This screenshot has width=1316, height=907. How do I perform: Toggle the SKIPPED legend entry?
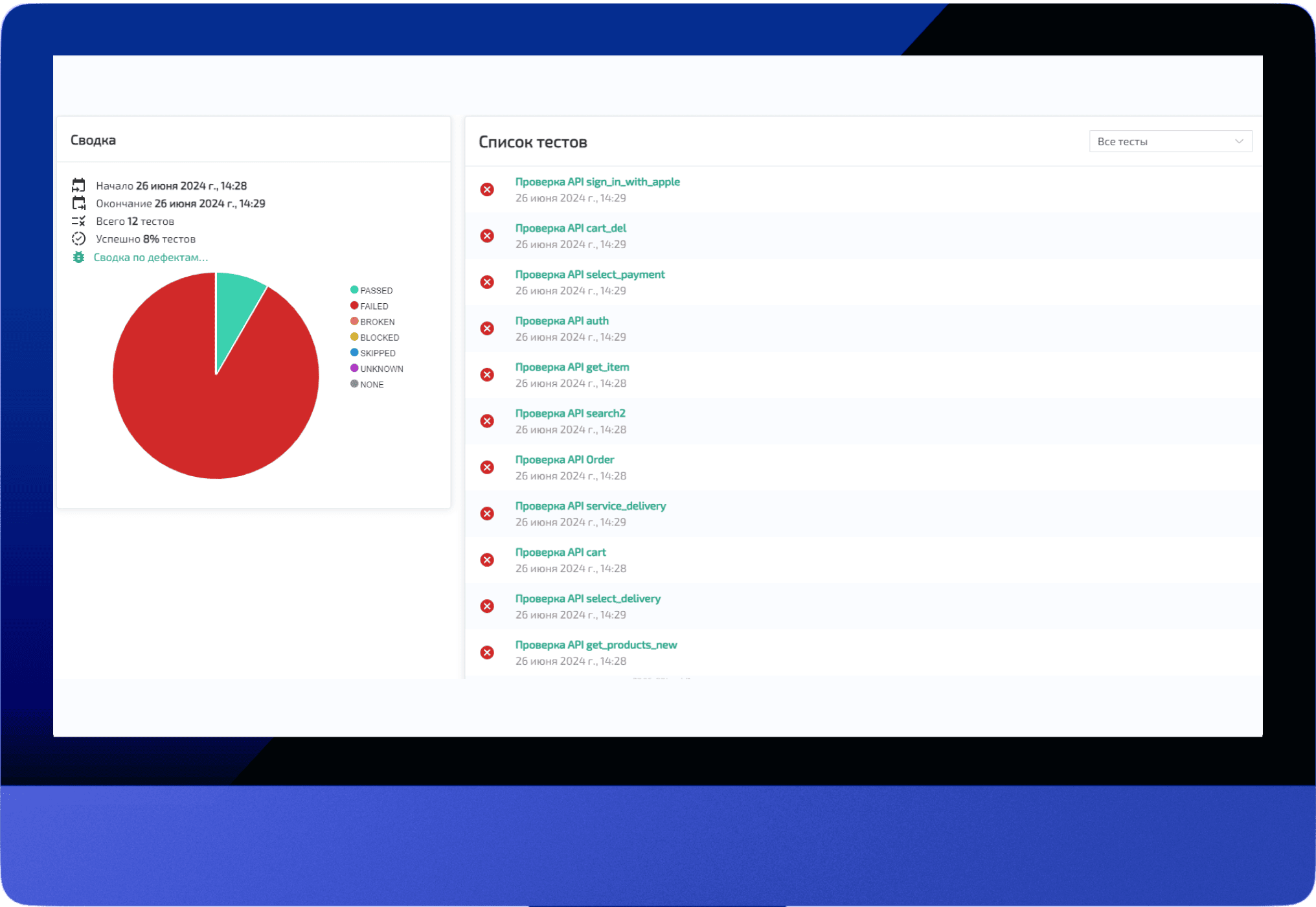click(373, 353)
